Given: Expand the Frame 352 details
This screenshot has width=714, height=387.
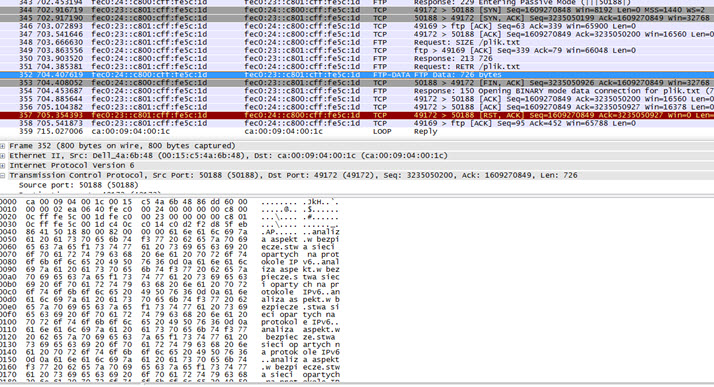Looking at the screenshot, I should tap(3, 146).
